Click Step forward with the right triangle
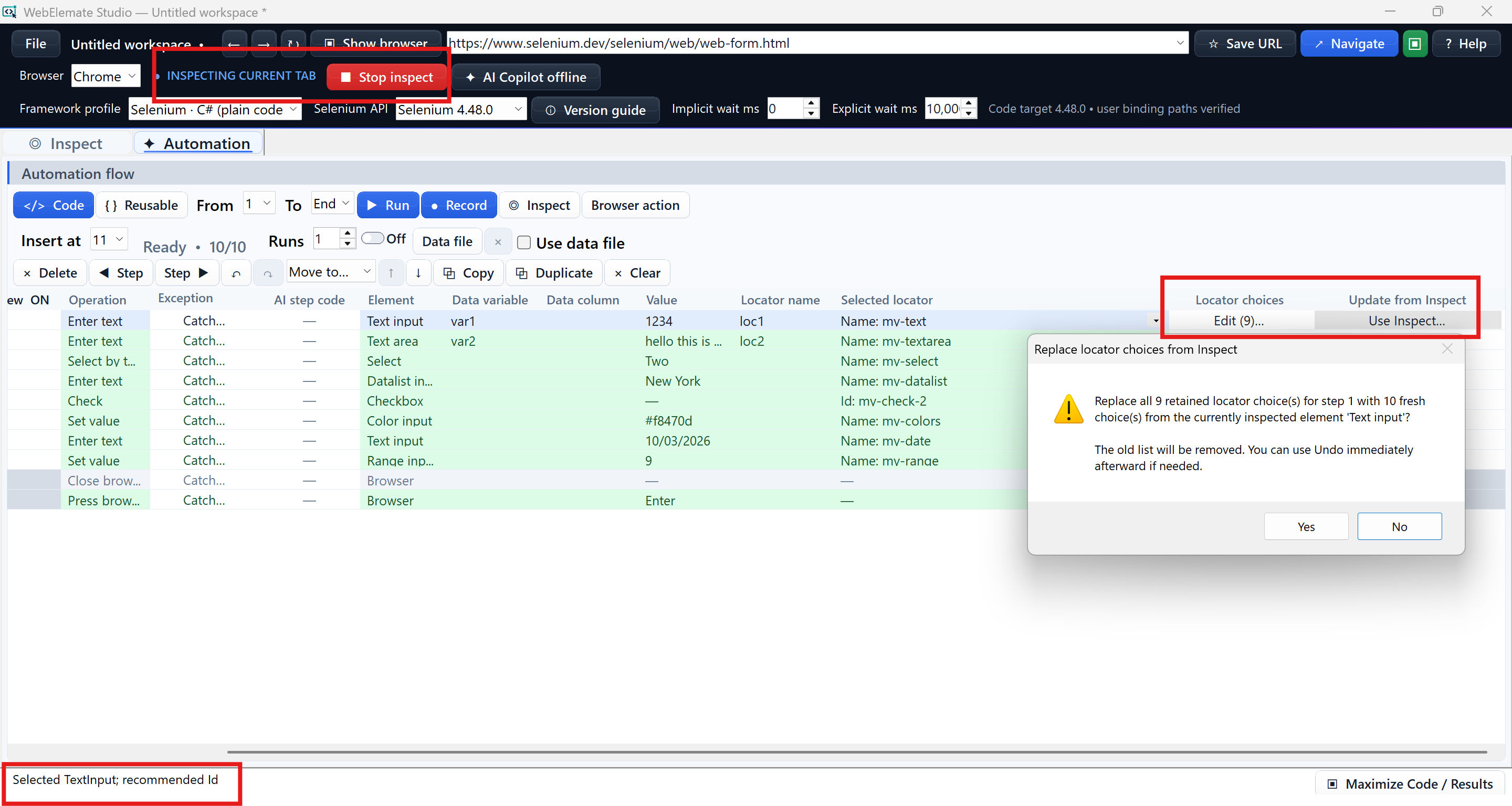This screenshot has height=806, width=1512. [187, 273]
